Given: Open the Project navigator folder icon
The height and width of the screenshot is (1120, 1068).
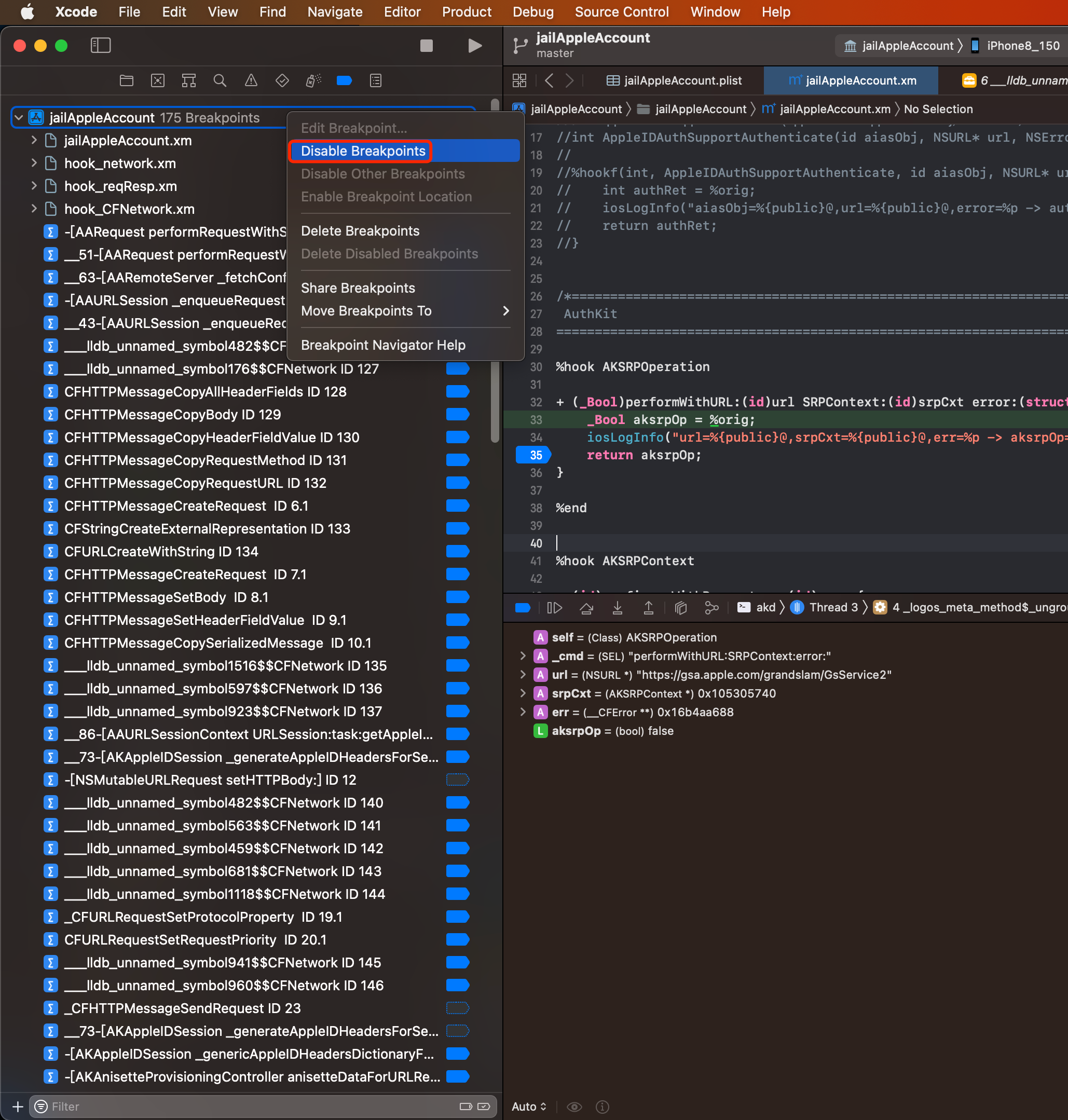Looking at the screenshot, I should click(127, 81).
